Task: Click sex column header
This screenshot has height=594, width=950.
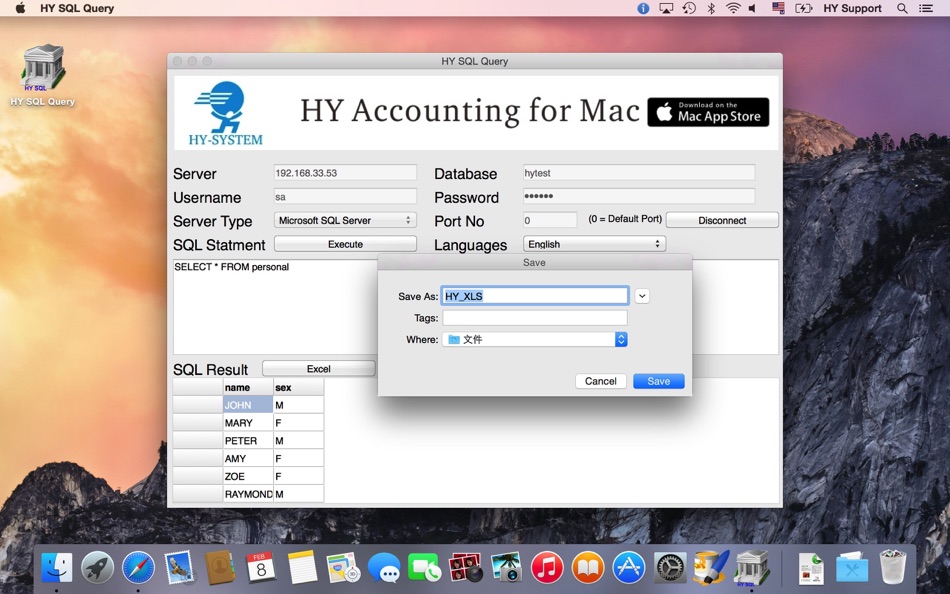Action: click(x=299, y=387)
